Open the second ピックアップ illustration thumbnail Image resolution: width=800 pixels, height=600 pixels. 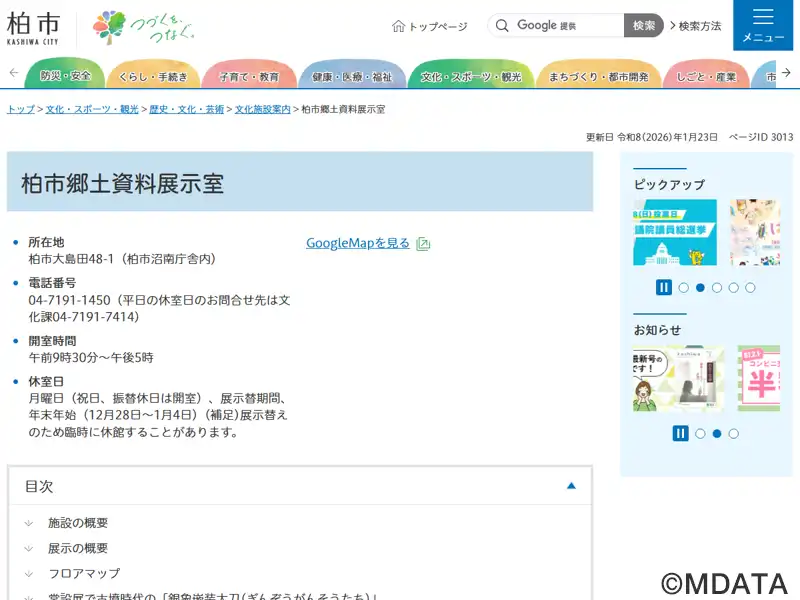[x=755, y=232]
